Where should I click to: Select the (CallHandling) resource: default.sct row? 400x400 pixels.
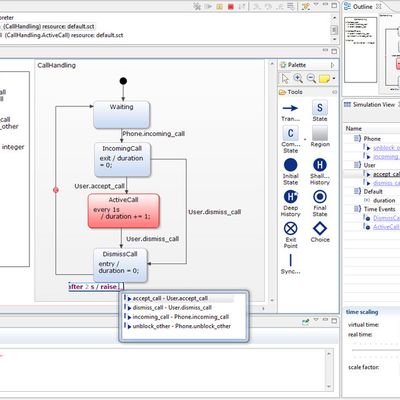[48, 26]
